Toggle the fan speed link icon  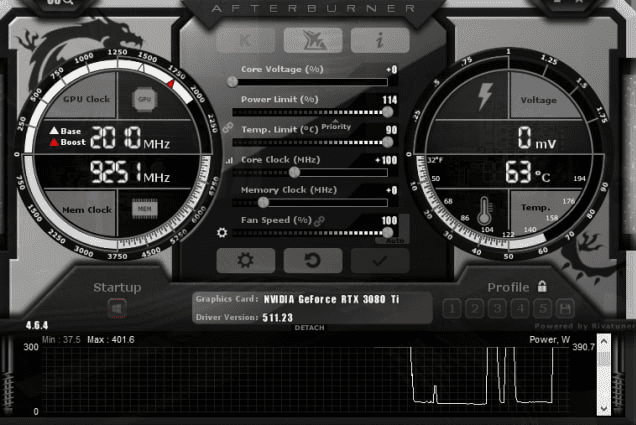pyautogui.click(x=319, y=221)
